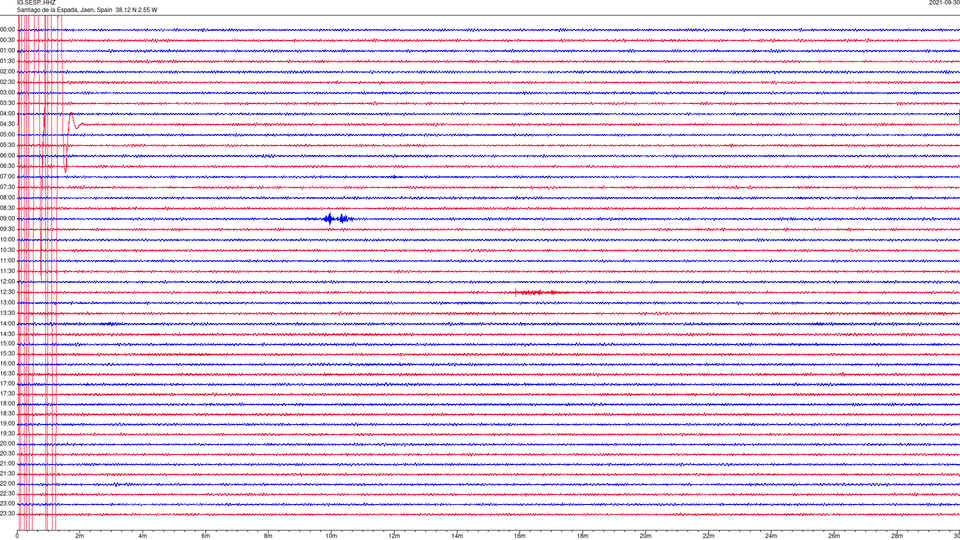Click the 4m tick on the minute axis

point(143,536)
